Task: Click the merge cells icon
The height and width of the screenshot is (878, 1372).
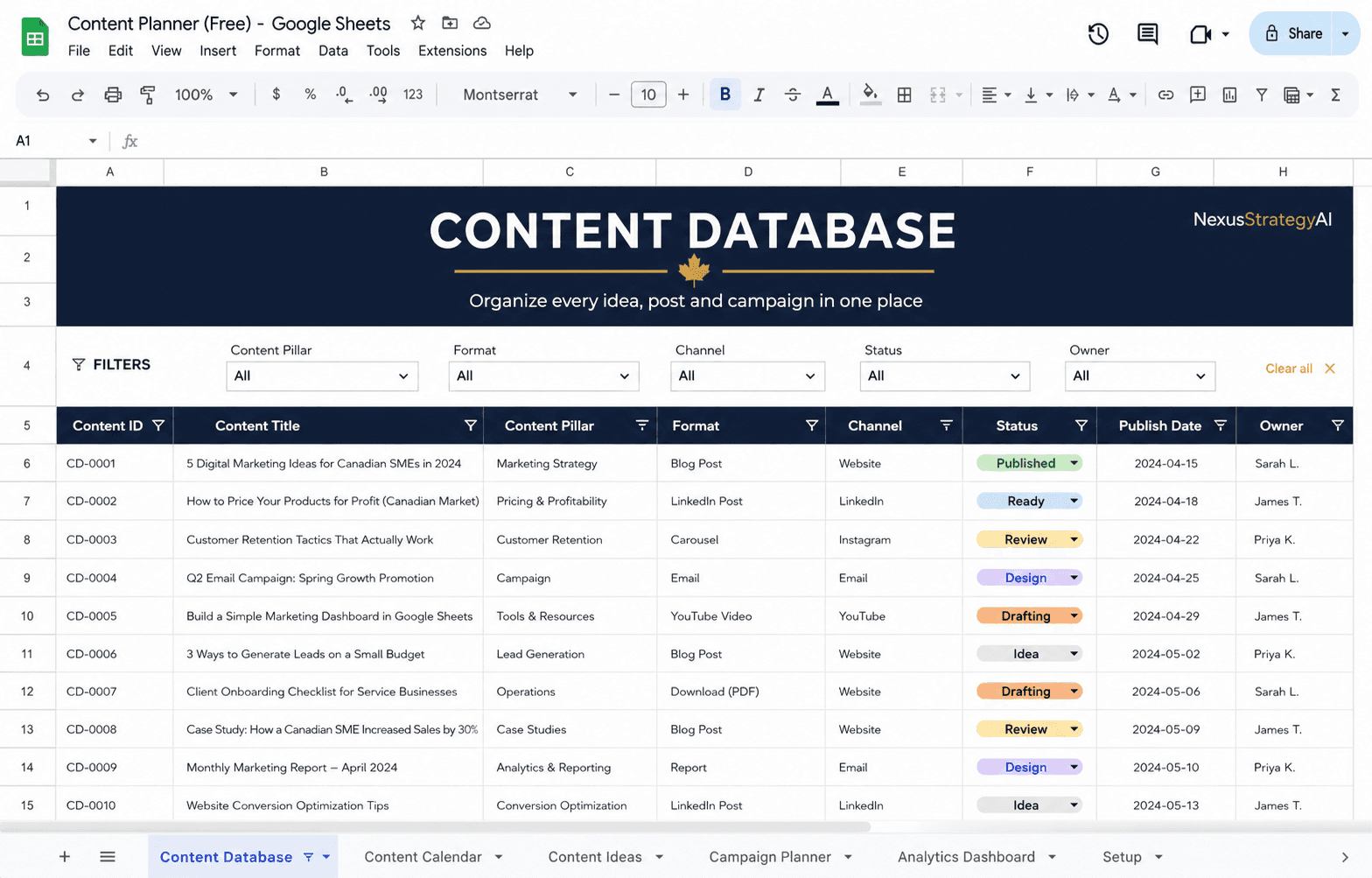Action: coord(938,95)
